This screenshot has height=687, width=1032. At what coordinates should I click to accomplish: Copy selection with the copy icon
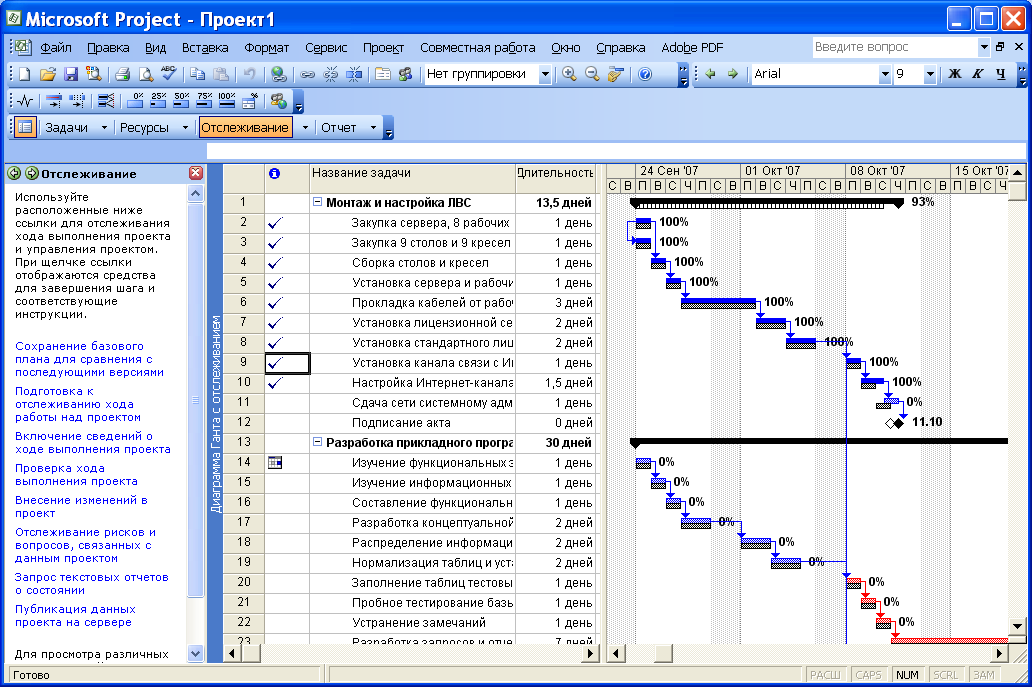point(197,74)
